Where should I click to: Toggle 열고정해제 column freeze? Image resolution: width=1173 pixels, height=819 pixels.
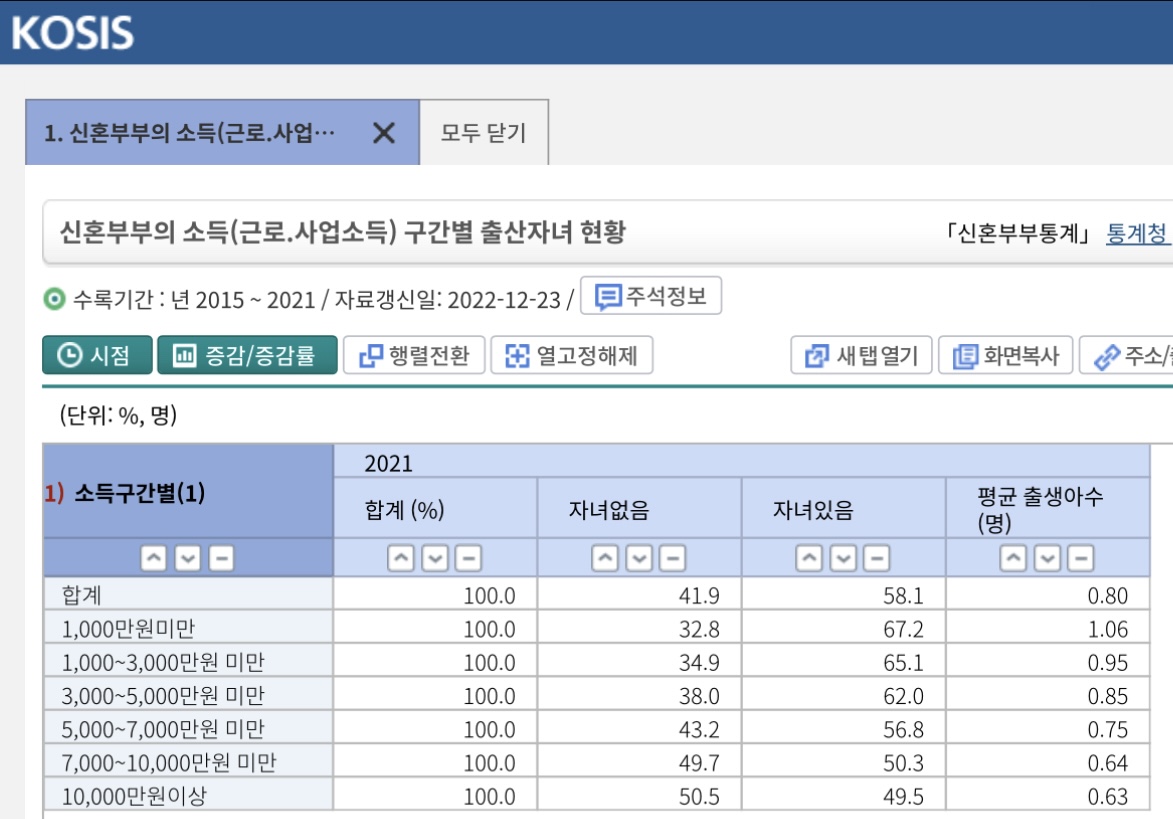click(571, 355)
